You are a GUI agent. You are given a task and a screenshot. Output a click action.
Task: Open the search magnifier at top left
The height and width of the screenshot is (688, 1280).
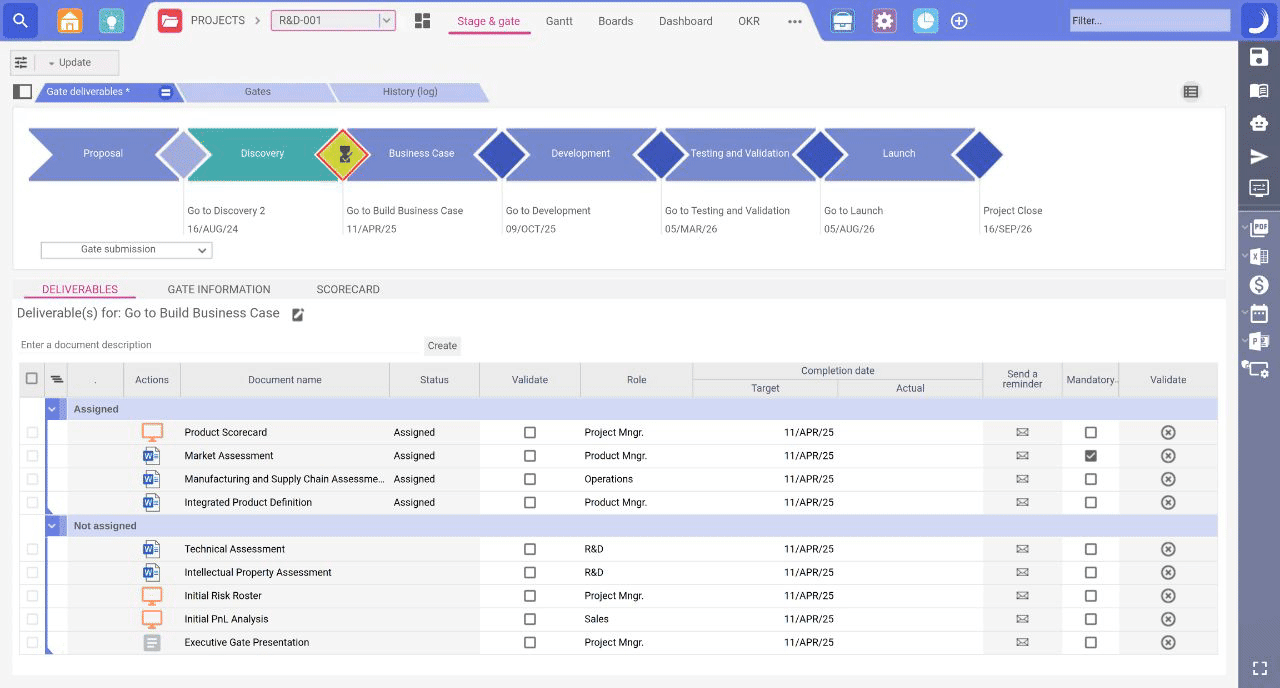(20, 20)
